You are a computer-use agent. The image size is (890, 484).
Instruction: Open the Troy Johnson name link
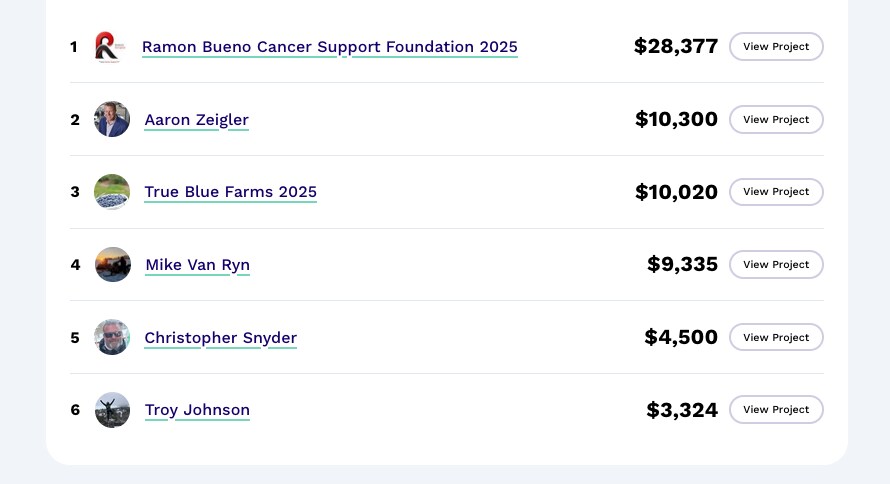[x=198, y=410]
